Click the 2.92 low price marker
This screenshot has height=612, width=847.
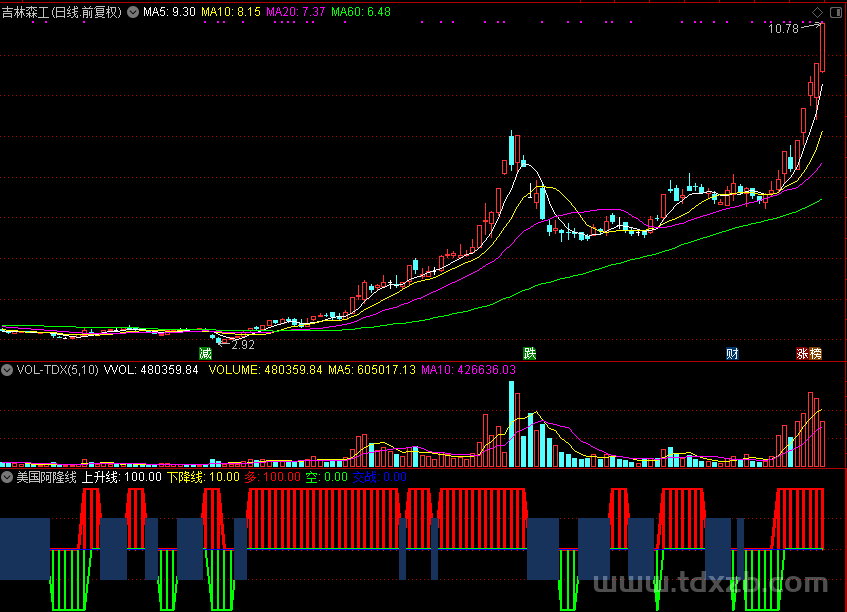[x=243, y=345]
